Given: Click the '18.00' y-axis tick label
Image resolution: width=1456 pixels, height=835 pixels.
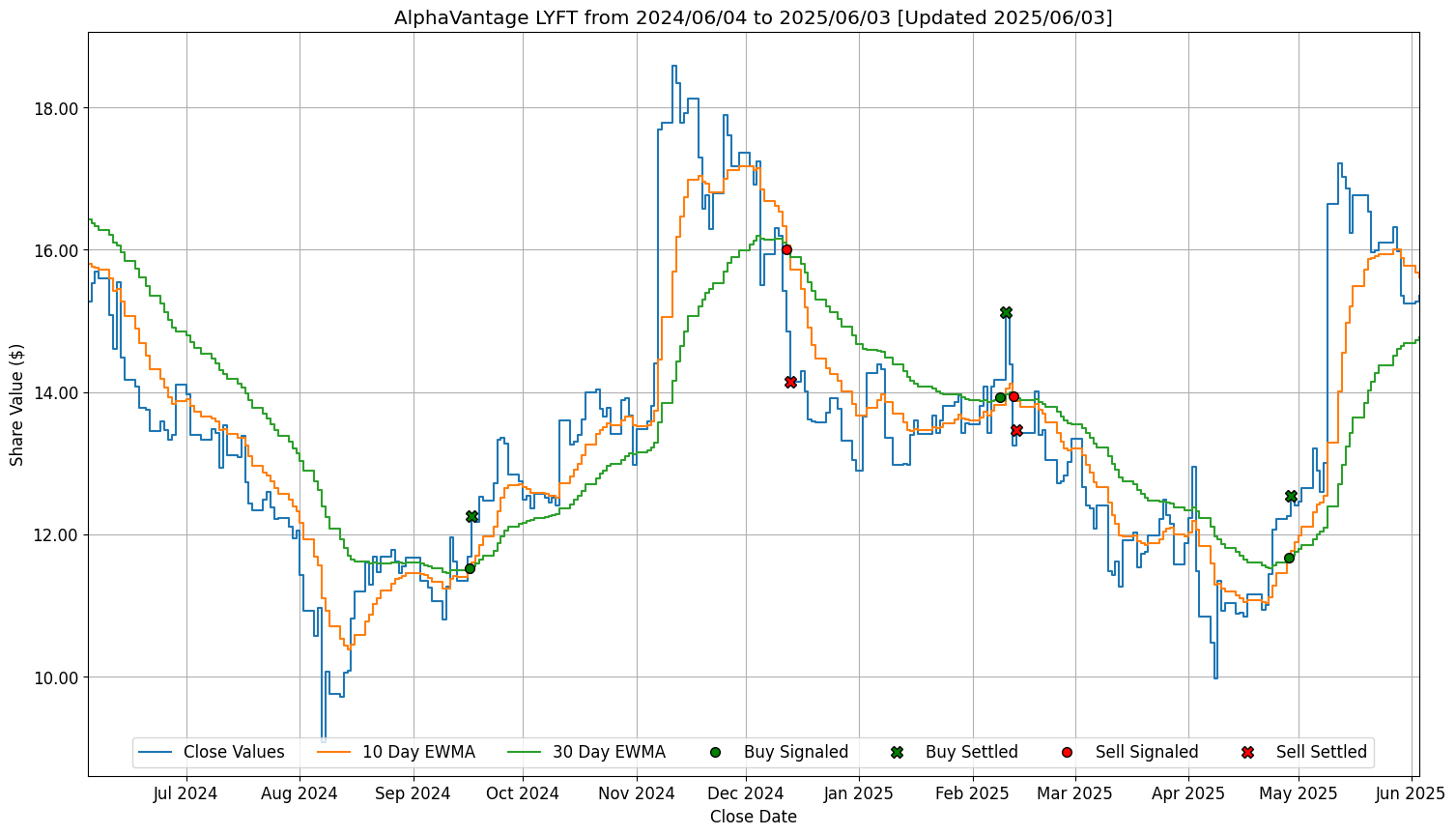Looking at the screenshot, I should coord(57,108).
